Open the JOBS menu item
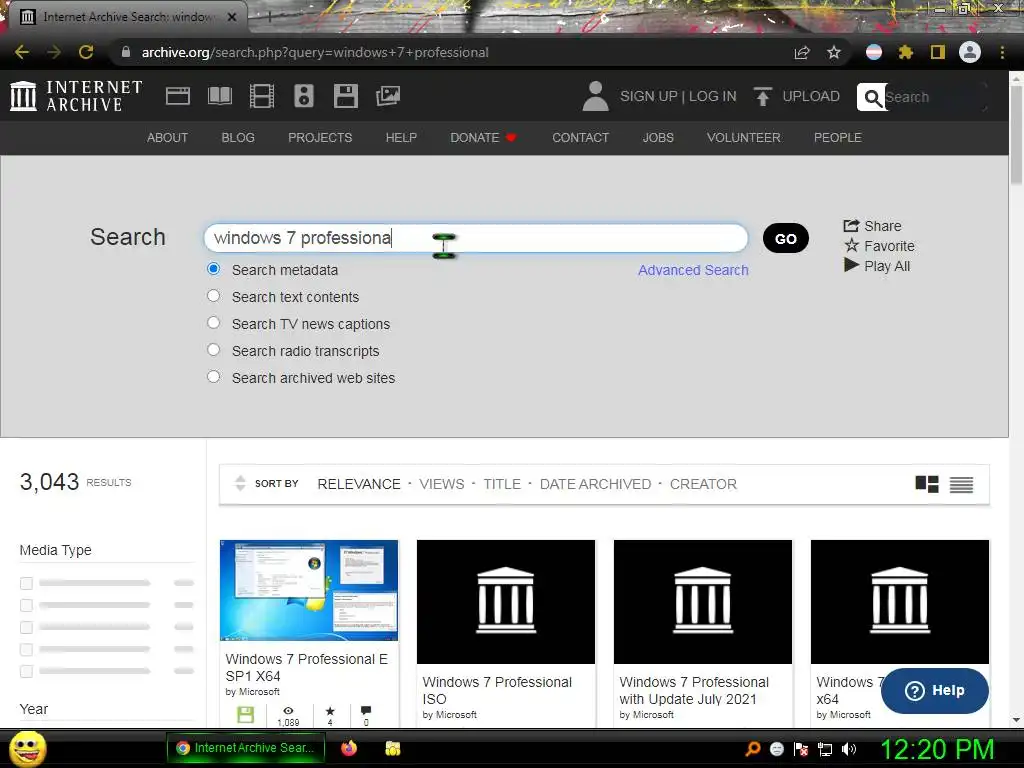This screenshot has width=1024, height=768. pyautogui.click(x=658, y=138)
